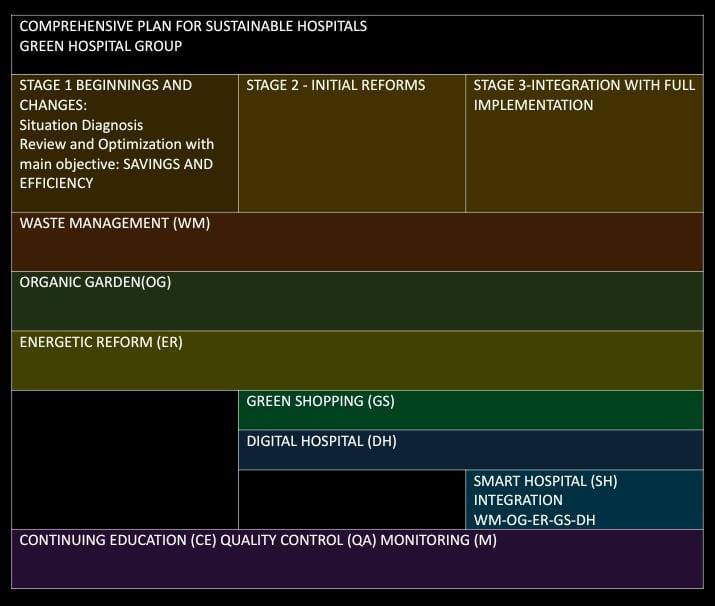Select the empty black cell left of Smart Hospital

click(x=352, y=500)
